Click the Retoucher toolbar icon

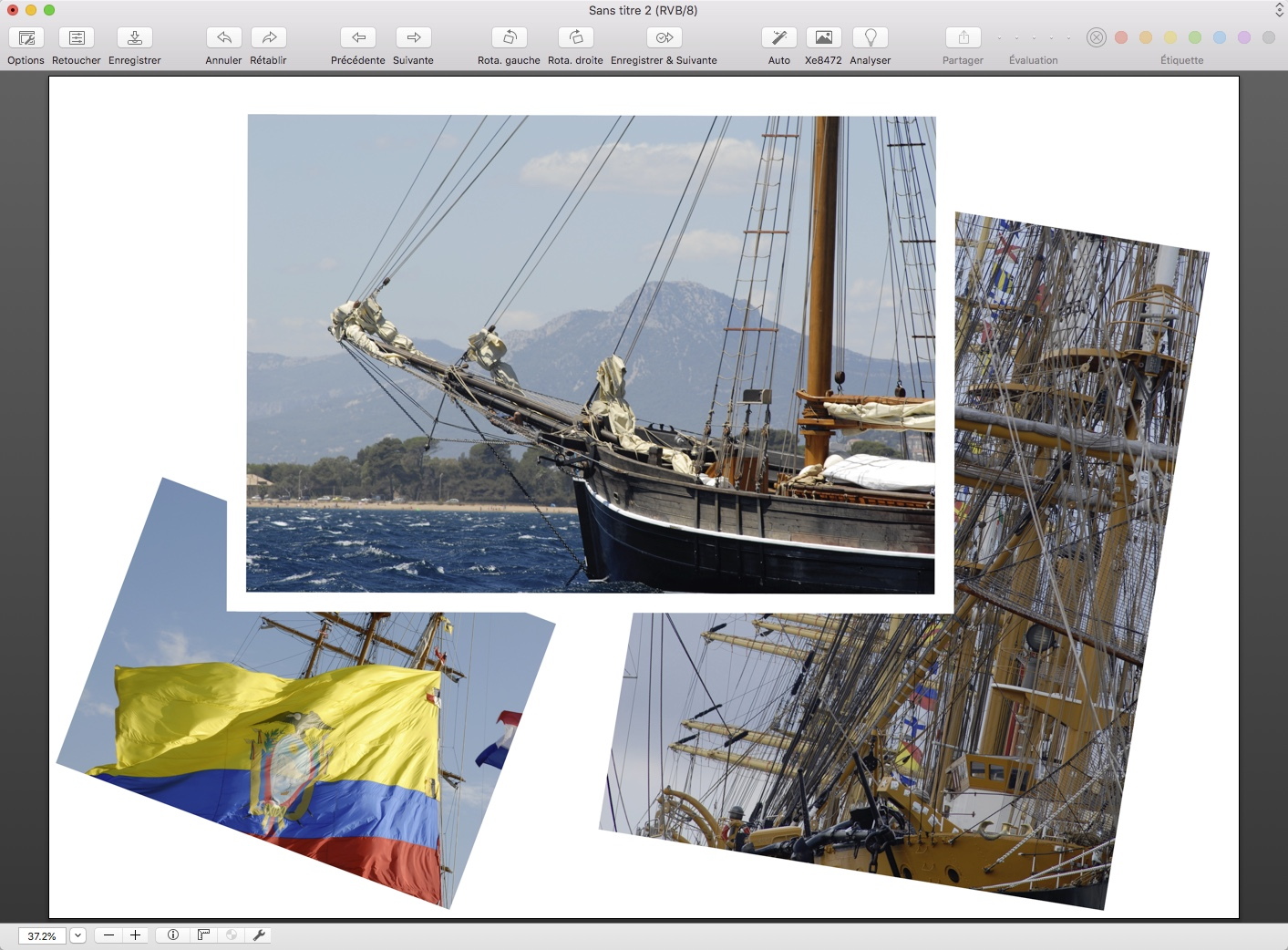click(77, 37)
